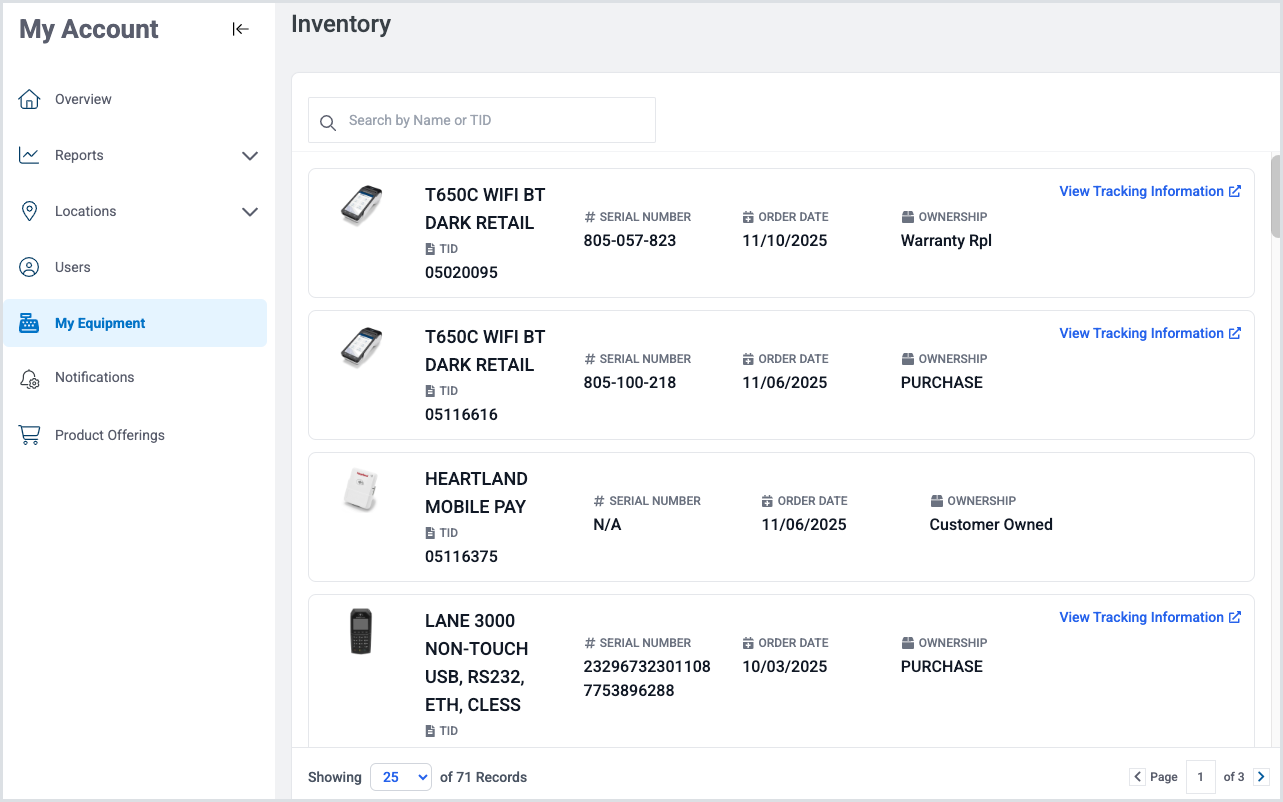The width and height of the screenshot is (1283, 802).
Task: Click the Users person icon
Action: point(30,267)
